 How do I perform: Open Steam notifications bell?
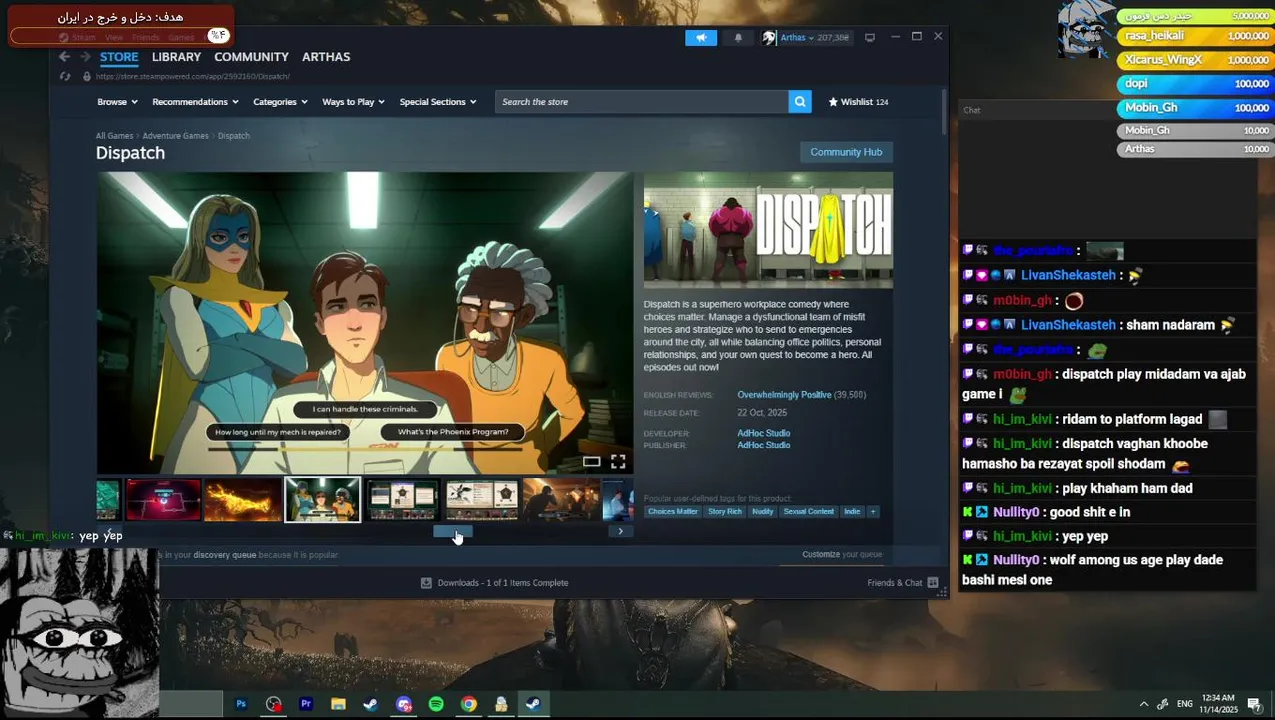[738, 37]
